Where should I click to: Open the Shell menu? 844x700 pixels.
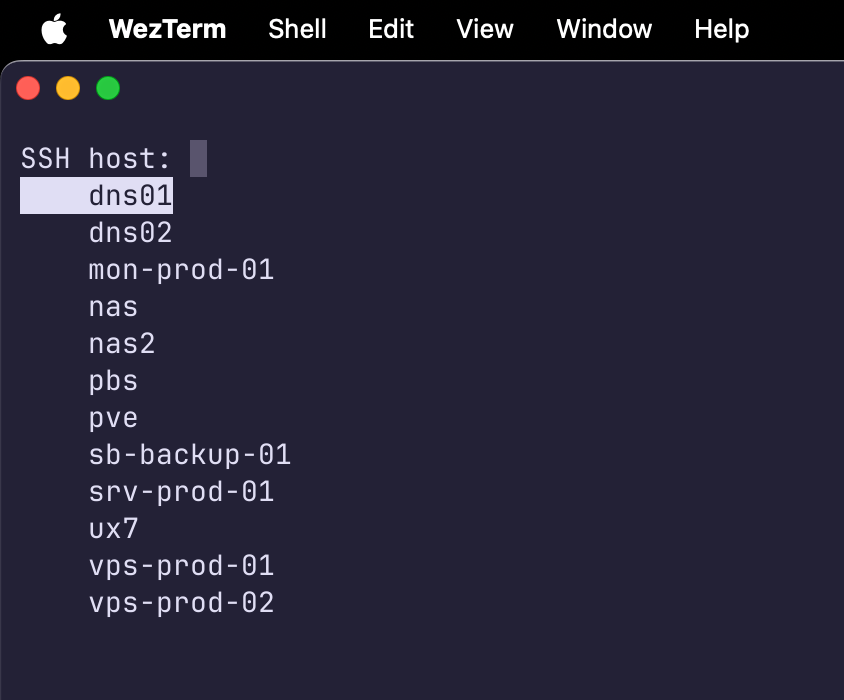[297, 29]
